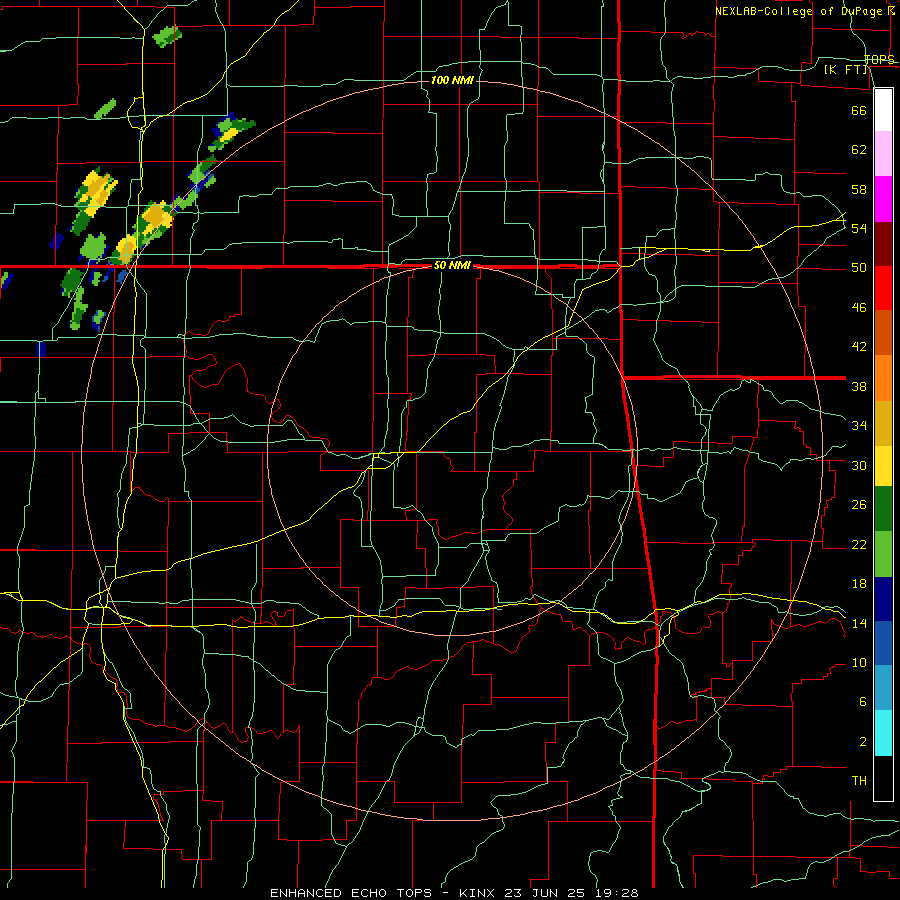Pick the gold swatch in the legend

883,424
